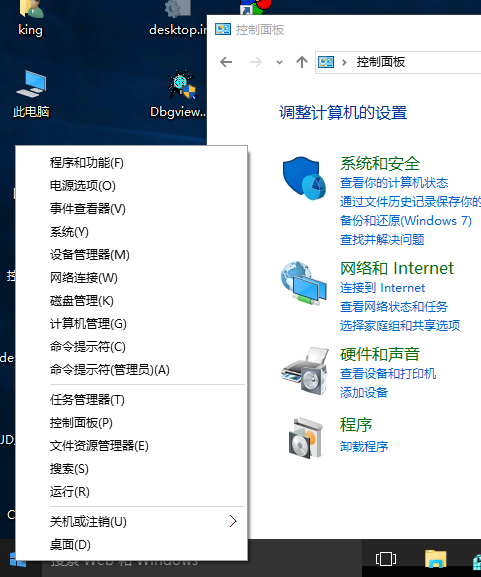This screenshot has width=481, height=577.
Task: Open the king user folder icon
Action: tap(31, 9)
